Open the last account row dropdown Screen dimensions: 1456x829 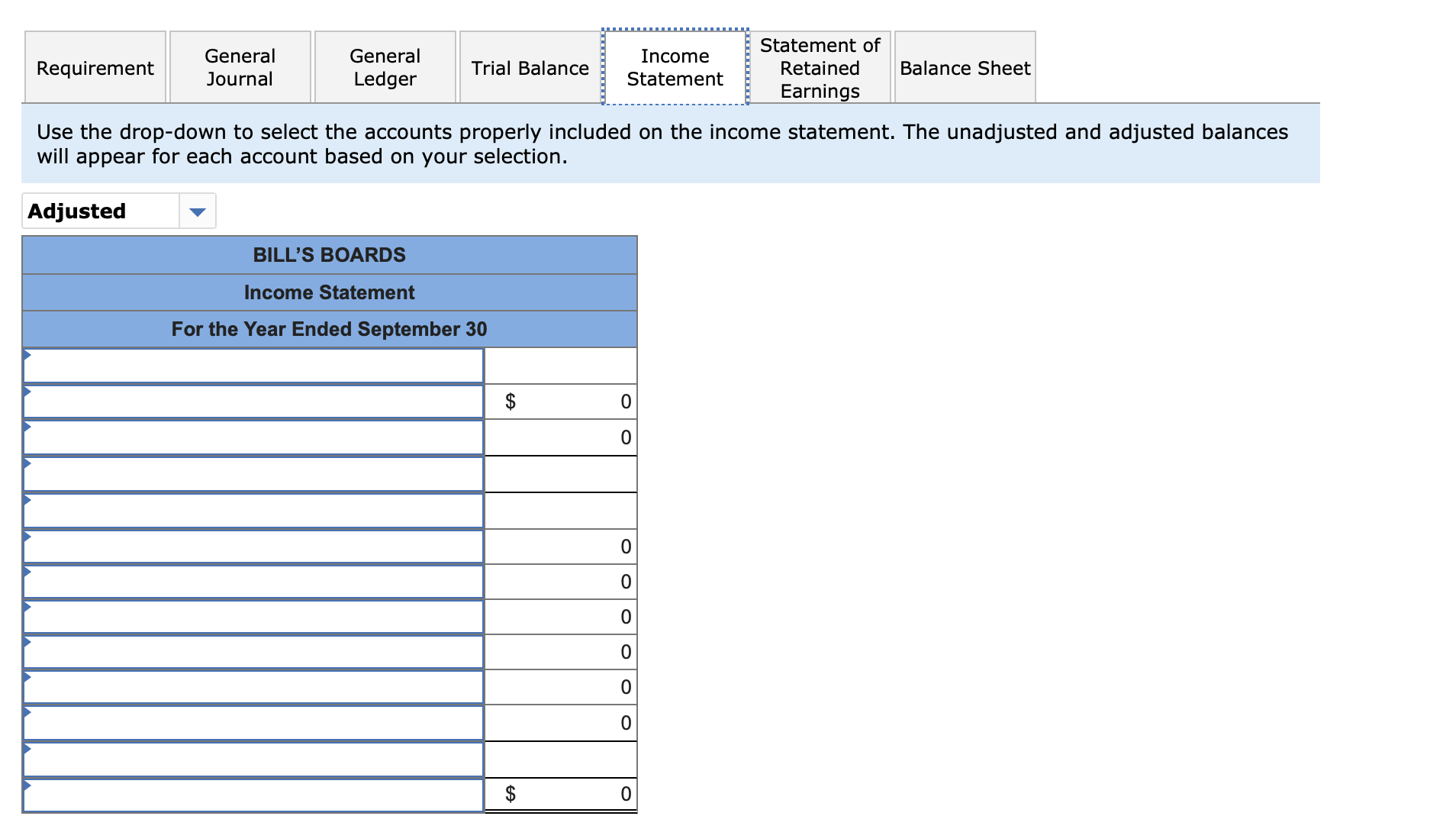click(253, 794)
